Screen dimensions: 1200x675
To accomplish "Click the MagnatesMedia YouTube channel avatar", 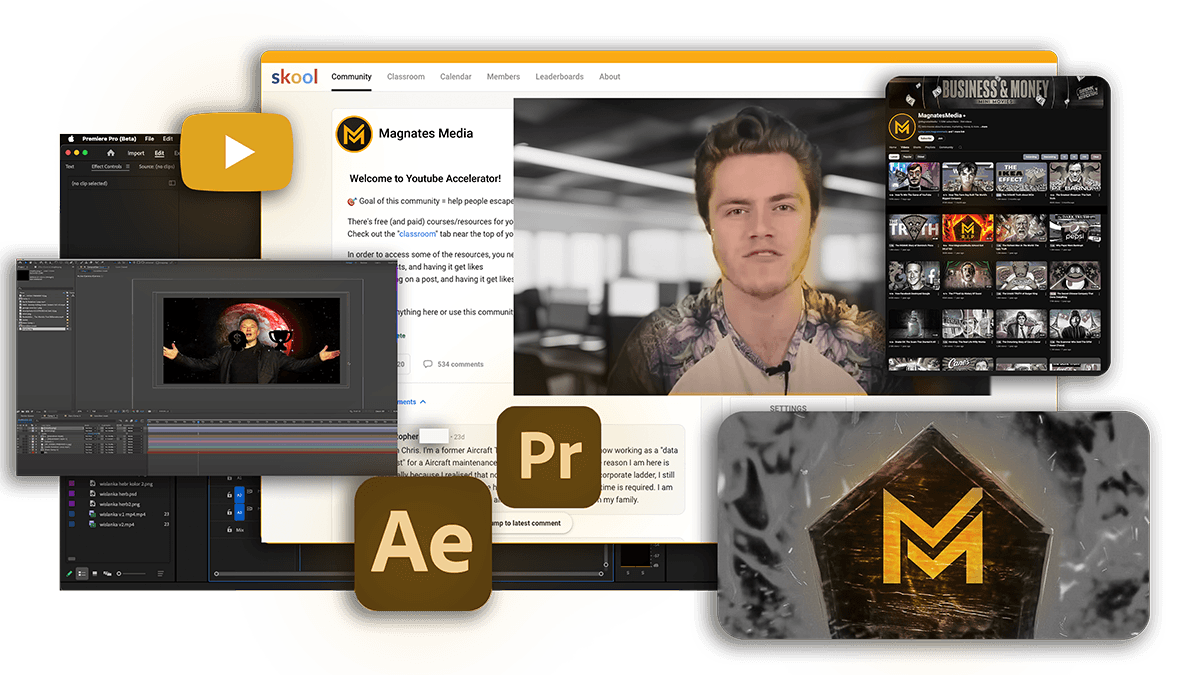I will [902, 127].
